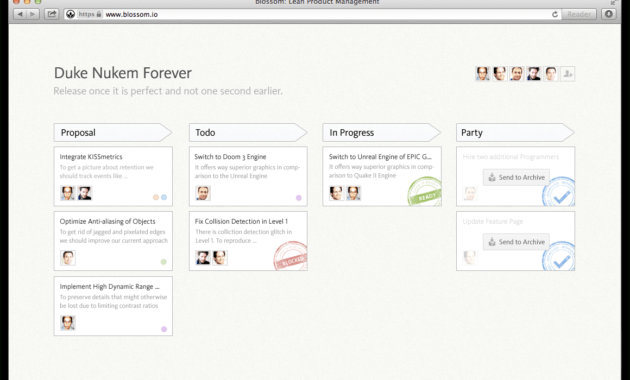Click the blue label dot on Integrate KISSmetrics card
This screenshot has width=630, height=380.
[164, 197]
